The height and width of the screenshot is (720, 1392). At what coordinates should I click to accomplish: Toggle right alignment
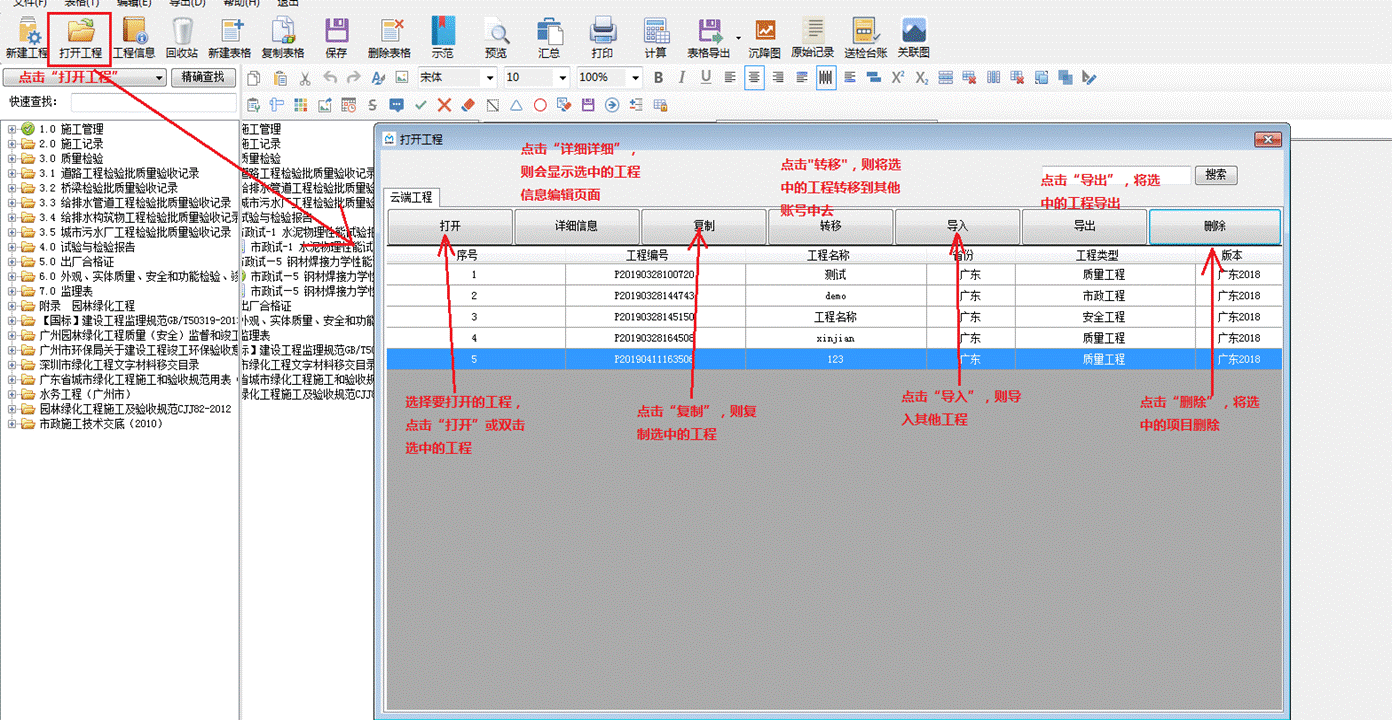point(778,77)
